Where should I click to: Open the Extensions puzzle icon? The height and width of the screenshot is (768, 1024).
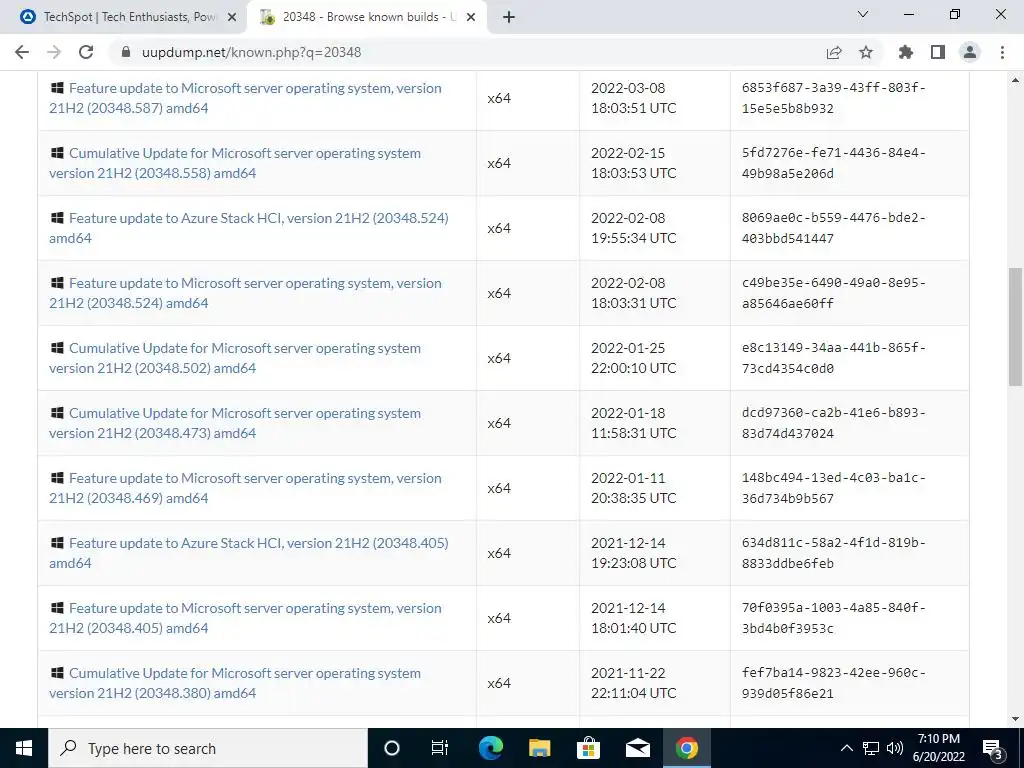coord(906,52)
